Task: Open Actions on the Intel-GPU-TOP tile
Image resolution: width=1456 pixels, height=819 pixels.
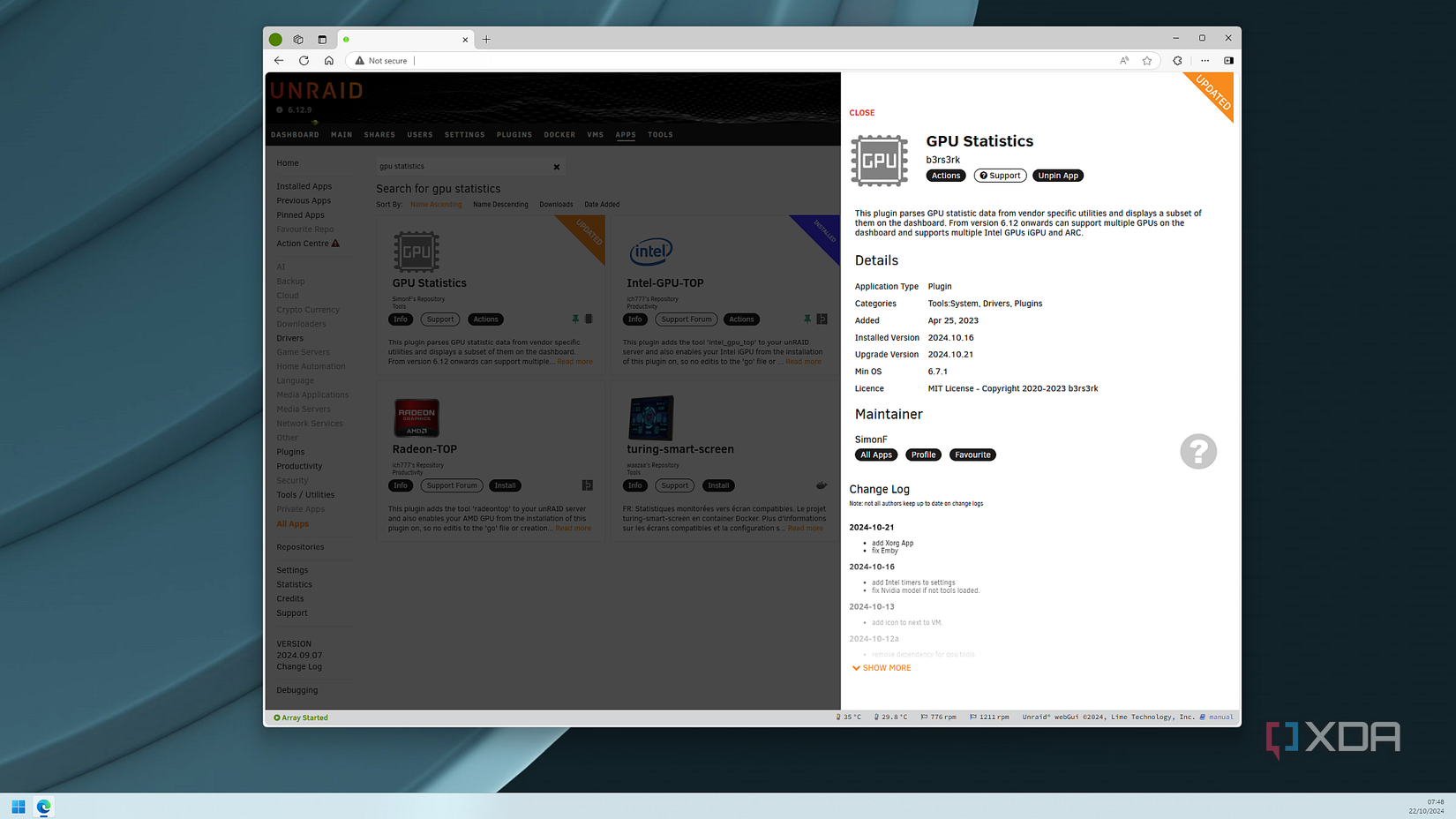Action: (741, 319)
